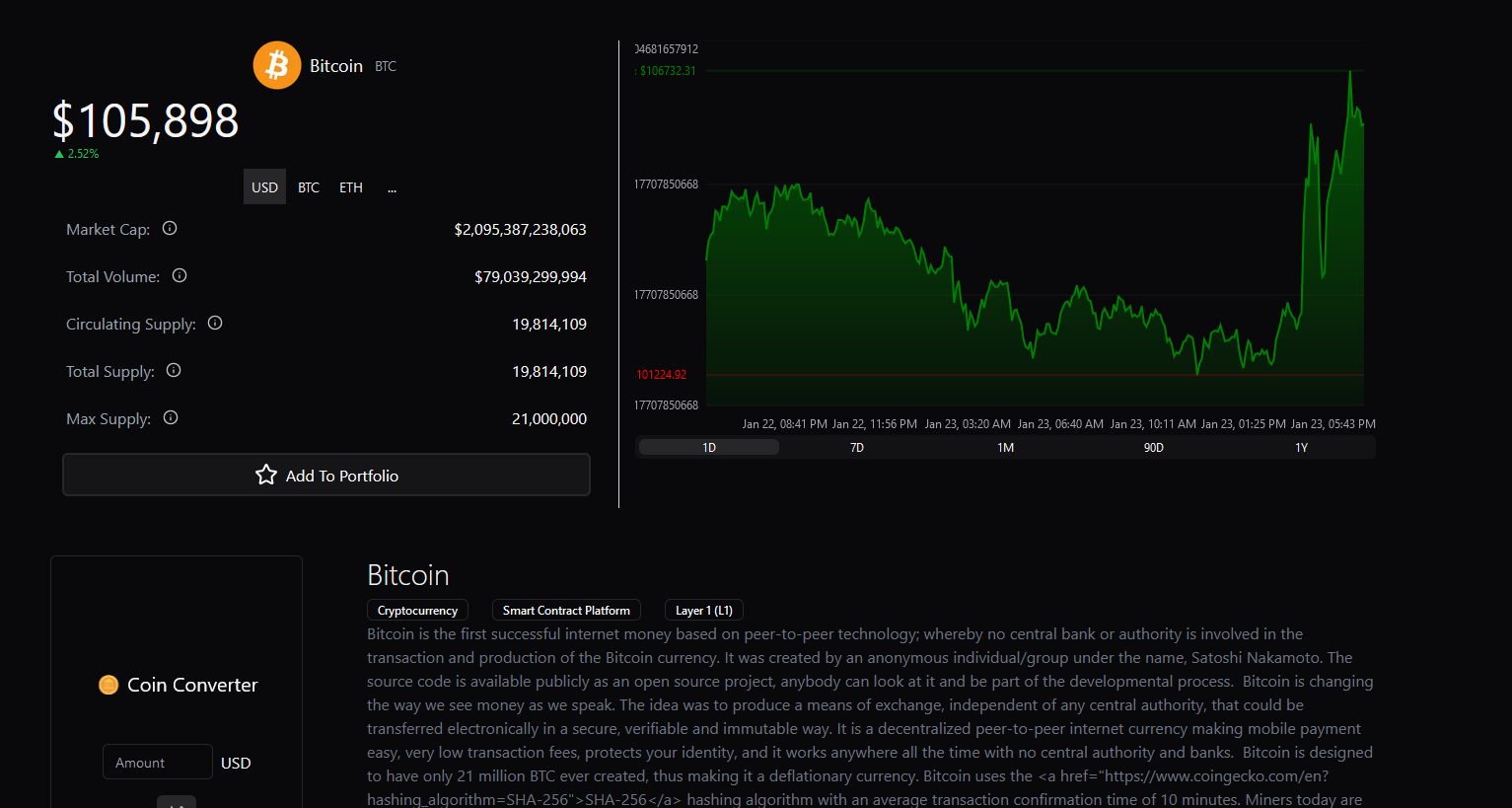Click the $105,898 price value

click(145, 120)
